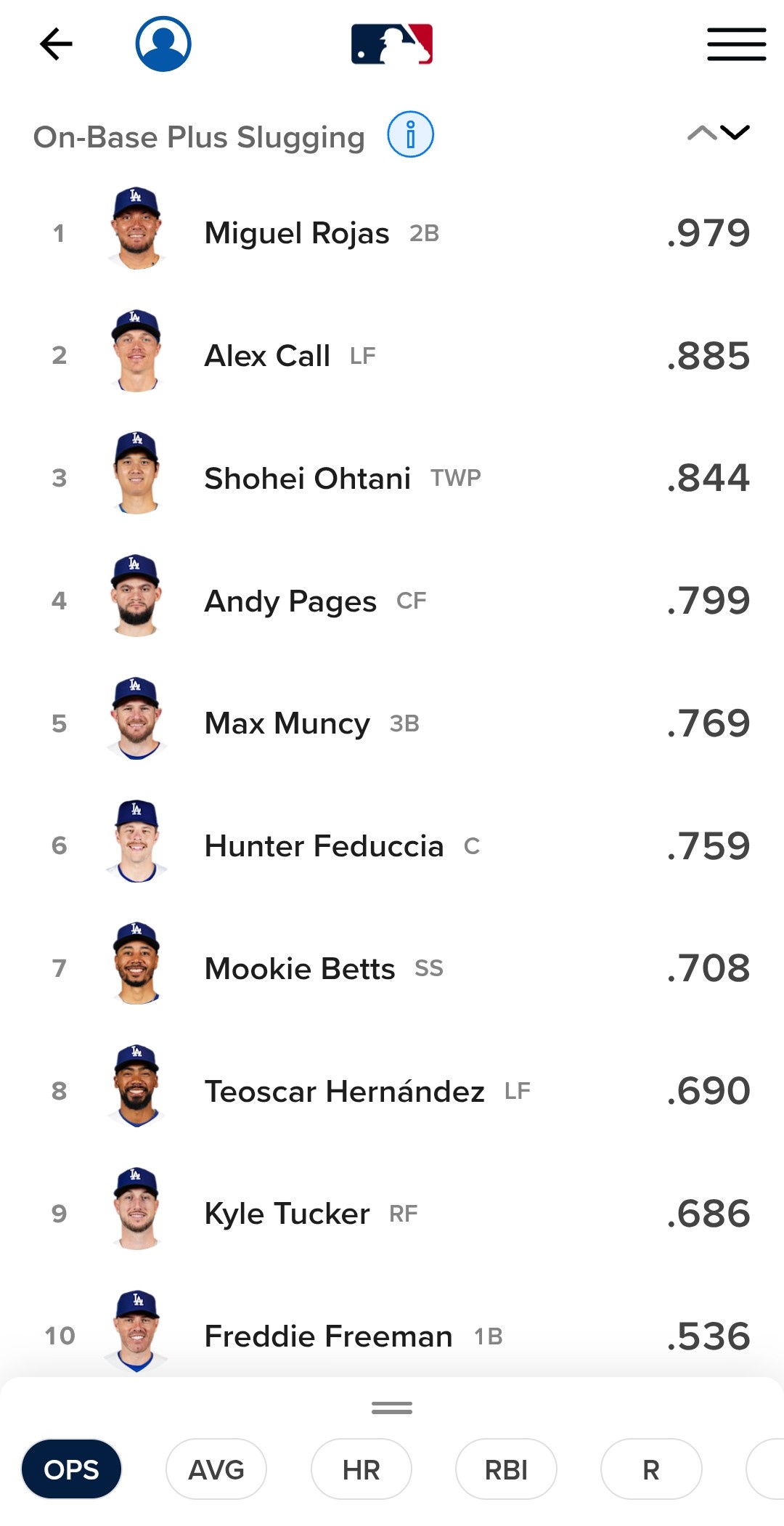Sort ascending with the up chevron
The width and height of the screenshot is (784, 1526).
coord(702,133)
